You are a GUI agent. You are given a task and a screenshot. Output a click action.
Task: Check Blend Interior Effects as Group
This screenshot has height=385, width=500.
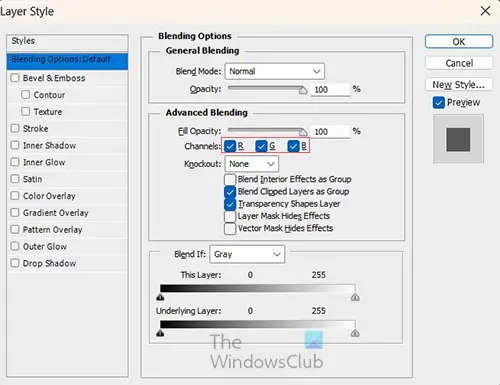[x=230, y=179]
